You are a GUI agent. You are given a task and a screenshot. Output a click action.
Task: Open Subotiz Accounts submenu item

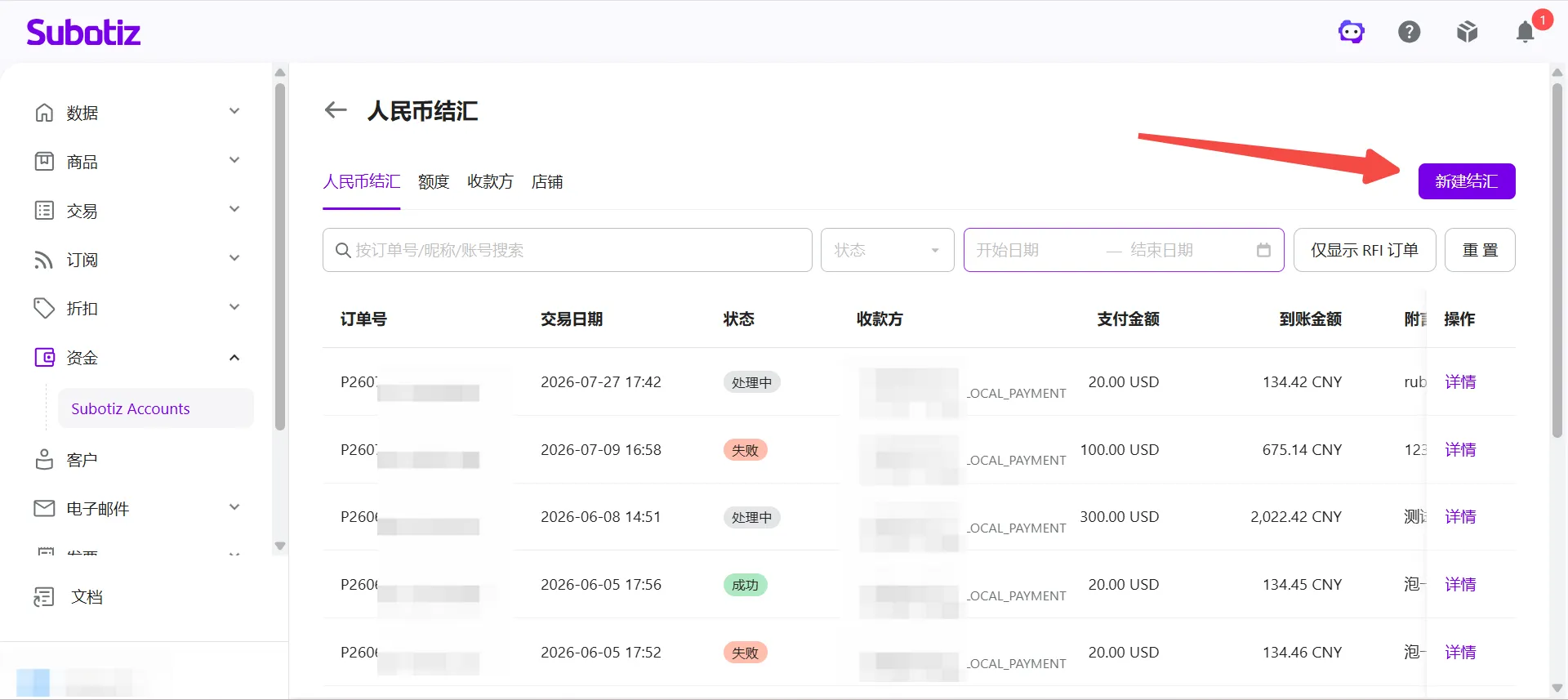[x=155, y=408]
